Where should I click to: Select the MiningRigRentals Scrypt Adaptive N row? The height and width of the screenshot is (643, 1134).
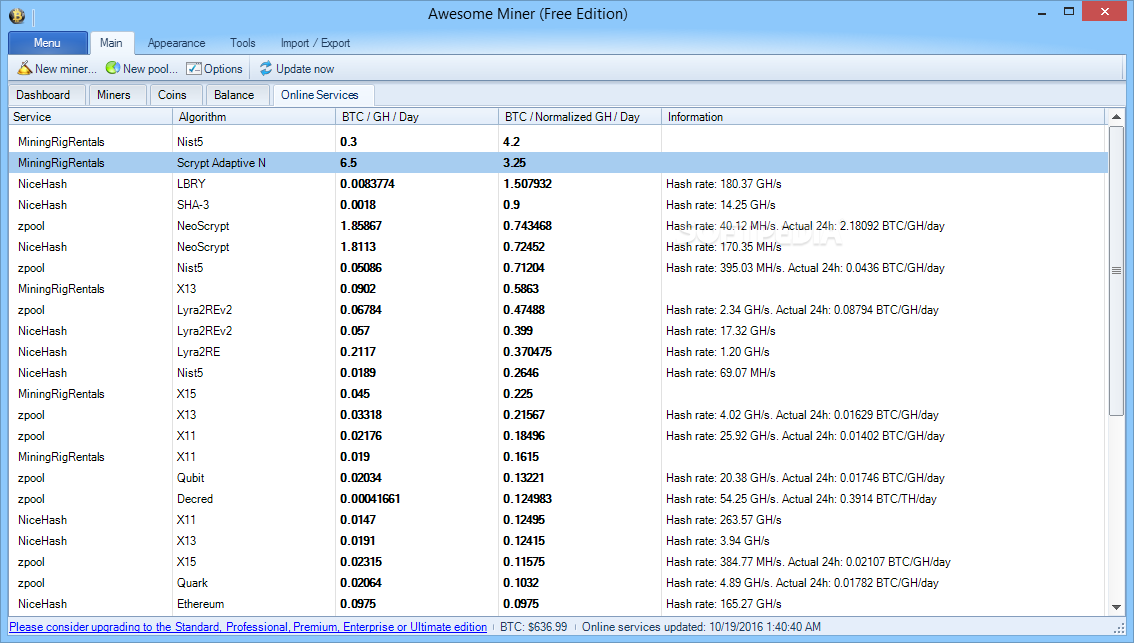[x=558, y=163]
